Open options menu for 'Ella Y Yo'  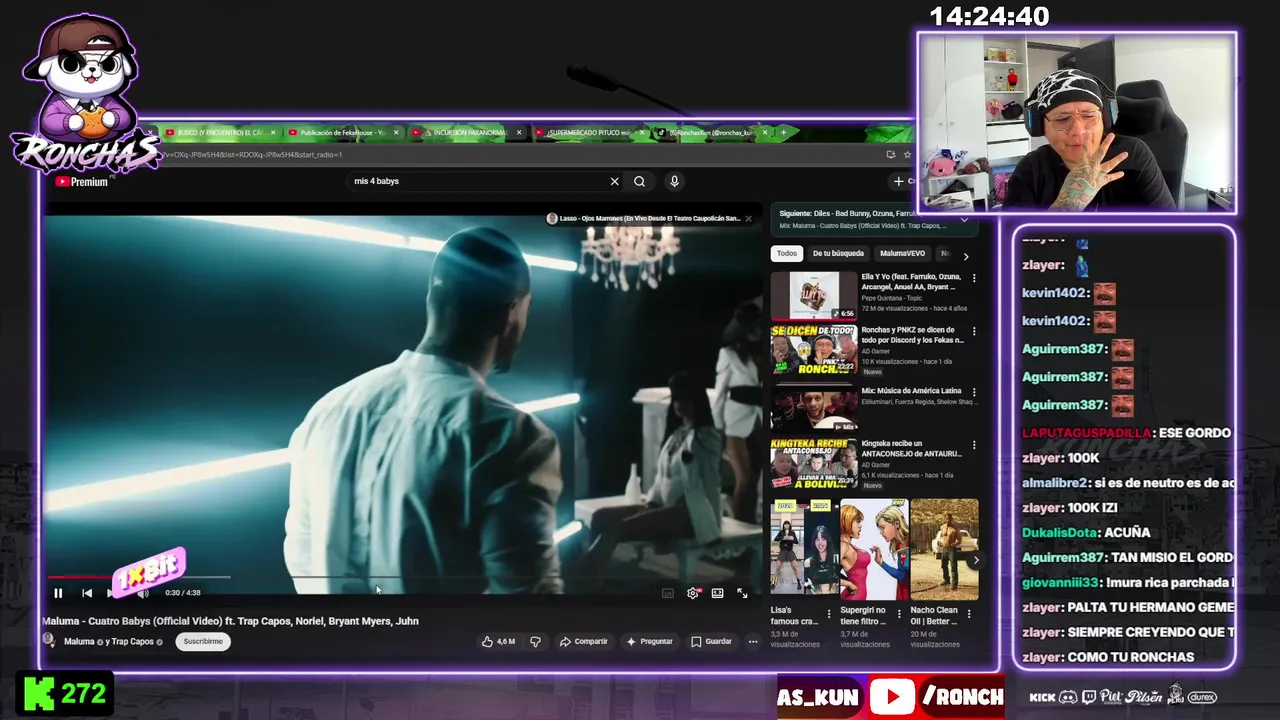[x=974, y=278]
